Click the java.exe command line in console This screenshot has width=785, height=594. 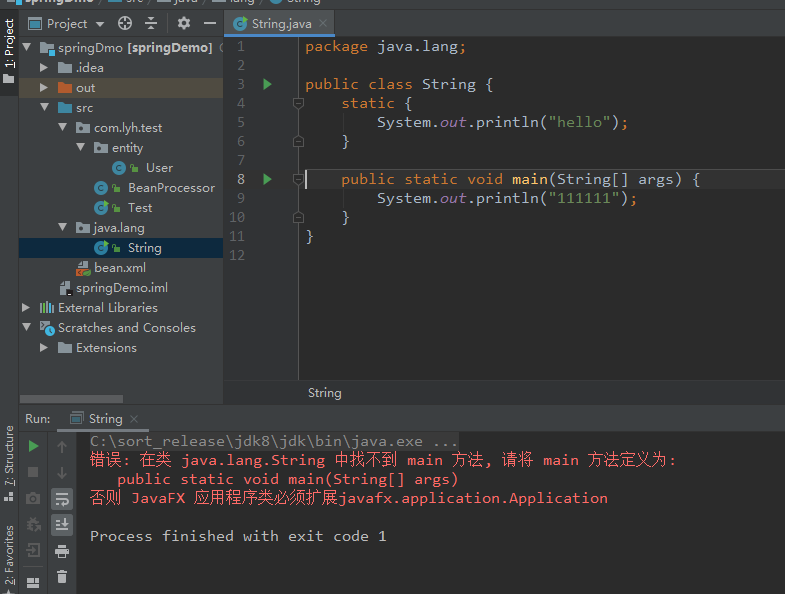[274, 441]
